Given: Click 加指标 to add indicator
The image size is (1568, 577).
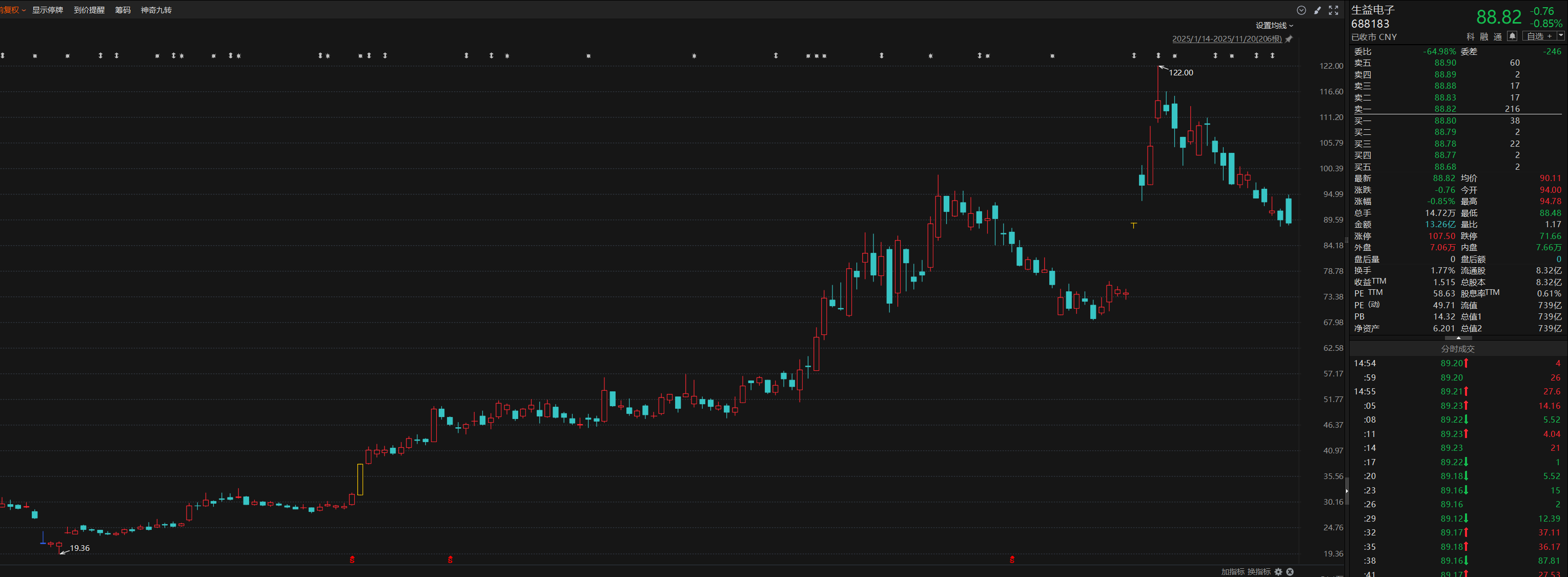Looking at the screenshot, I should [x=1232, y=571].
